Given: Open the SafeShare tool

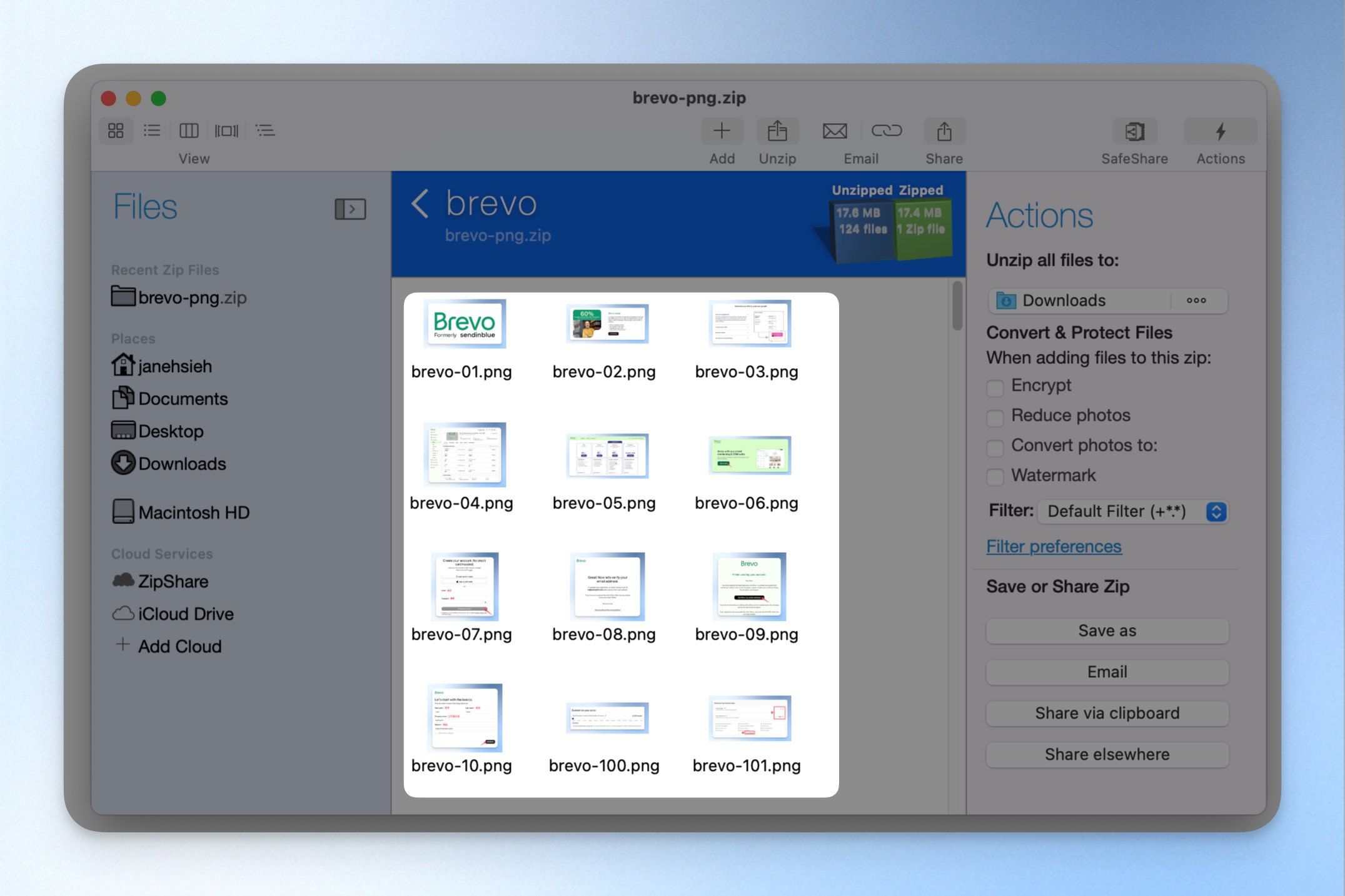Looking at the screenshot, I should pyautogui.click(x=1134, y=131).
